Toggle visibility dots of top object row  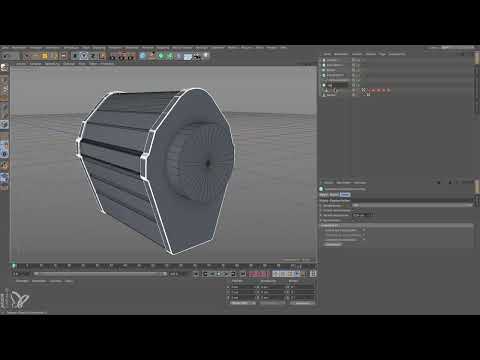(x=356, y=60)
